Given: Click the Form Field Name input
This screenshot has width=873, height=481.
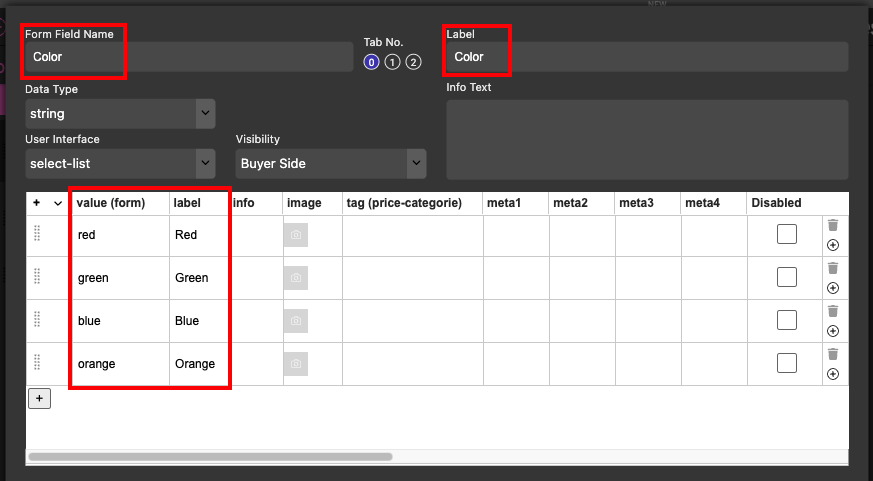Looking at the screenshot, I should click(x=189, y=57).
